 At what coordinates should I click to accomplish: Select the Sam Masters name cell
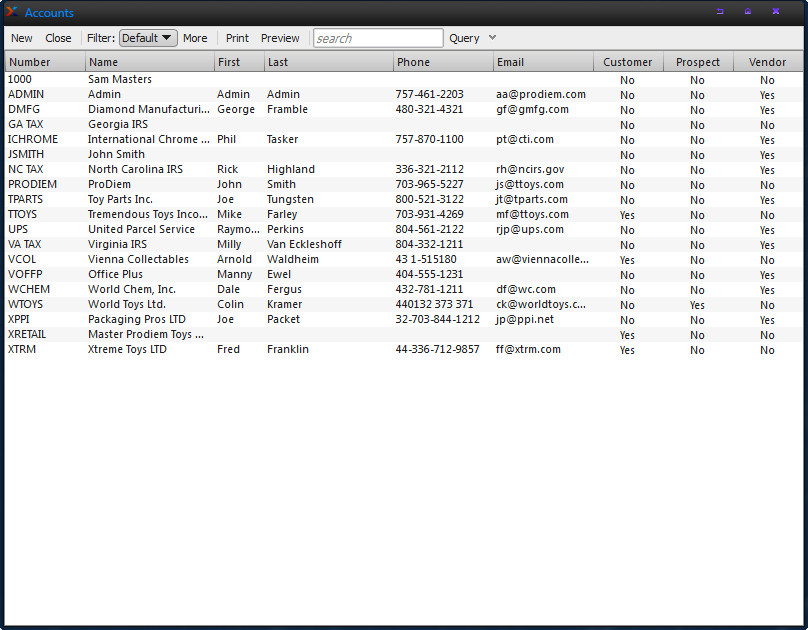120,79
